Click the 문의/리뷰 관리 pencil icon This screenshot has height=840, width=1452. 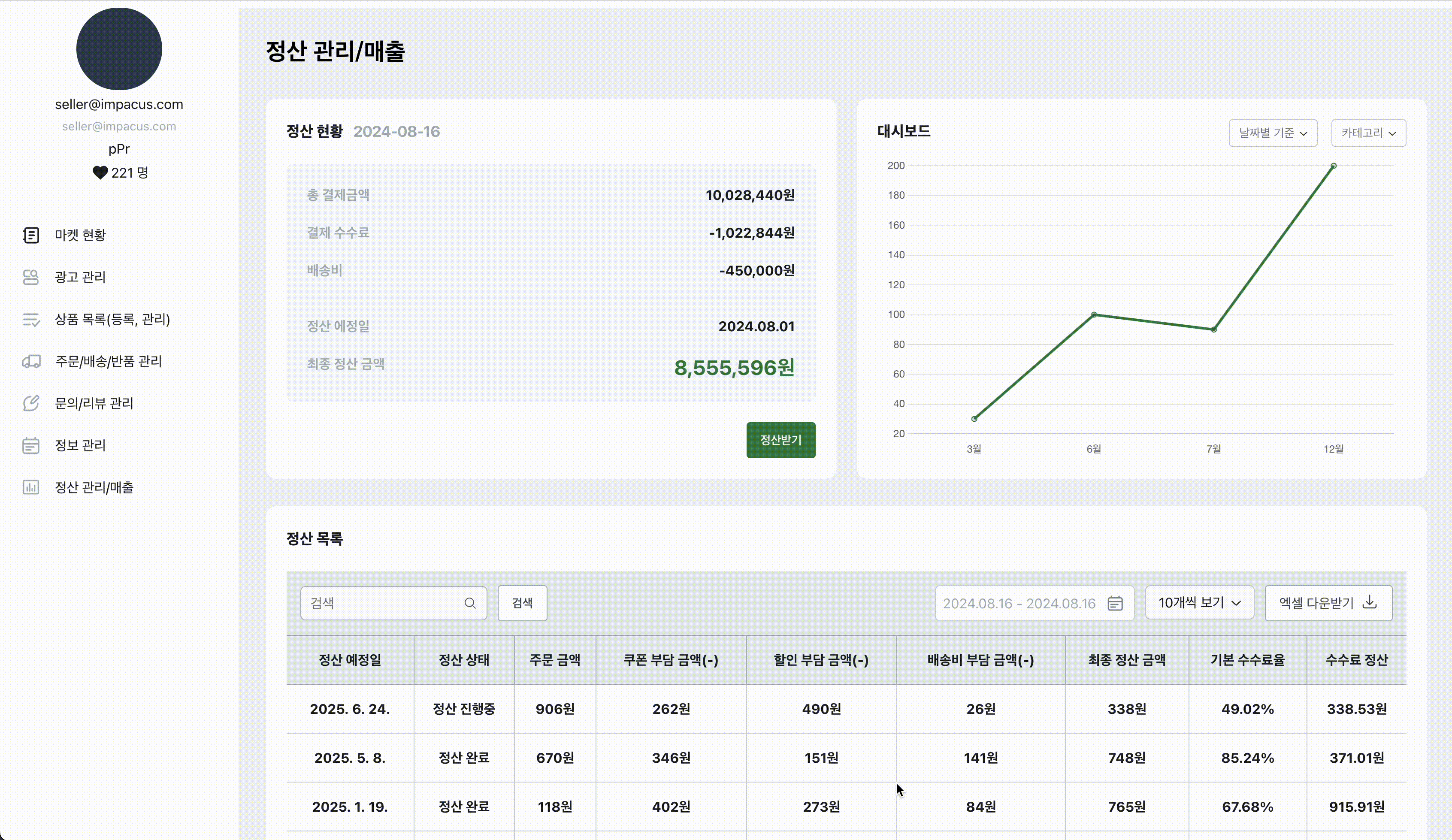[30, 403]
